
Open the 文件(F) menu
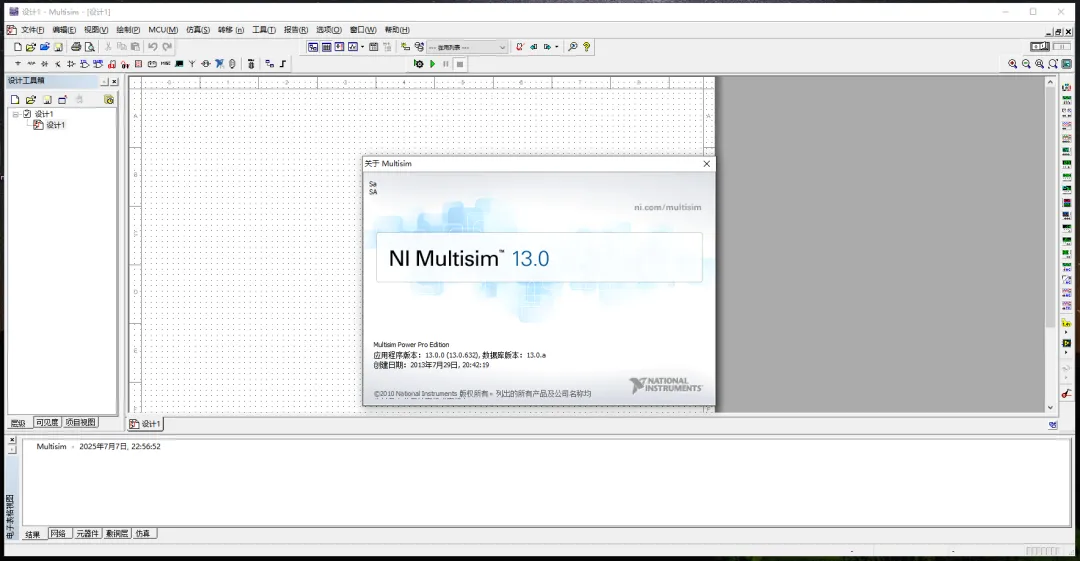(32, 30)
